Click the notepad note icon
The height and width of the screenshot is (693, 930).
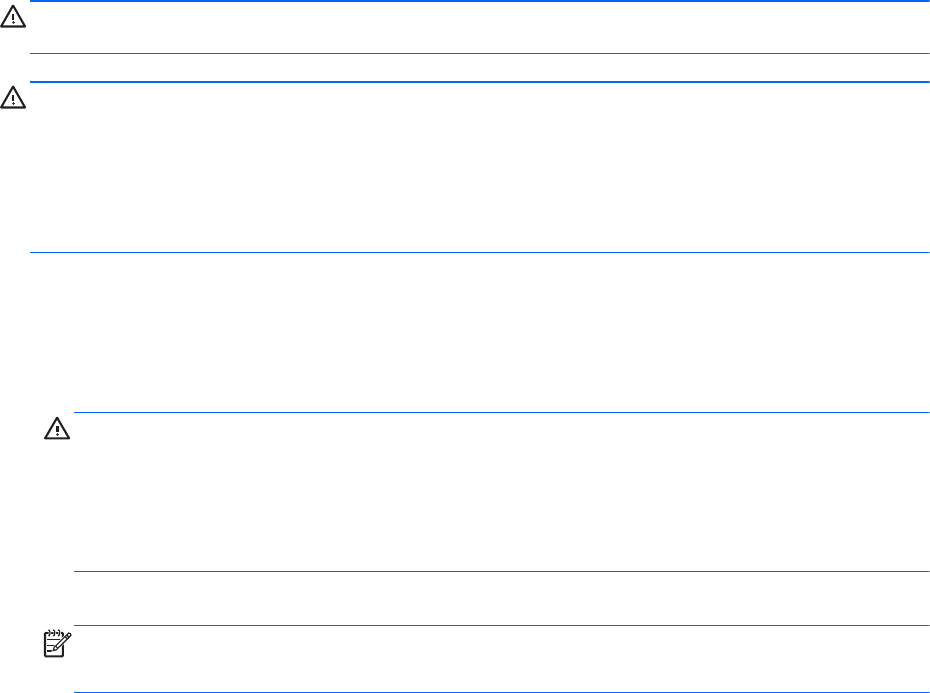pos(57,641)
